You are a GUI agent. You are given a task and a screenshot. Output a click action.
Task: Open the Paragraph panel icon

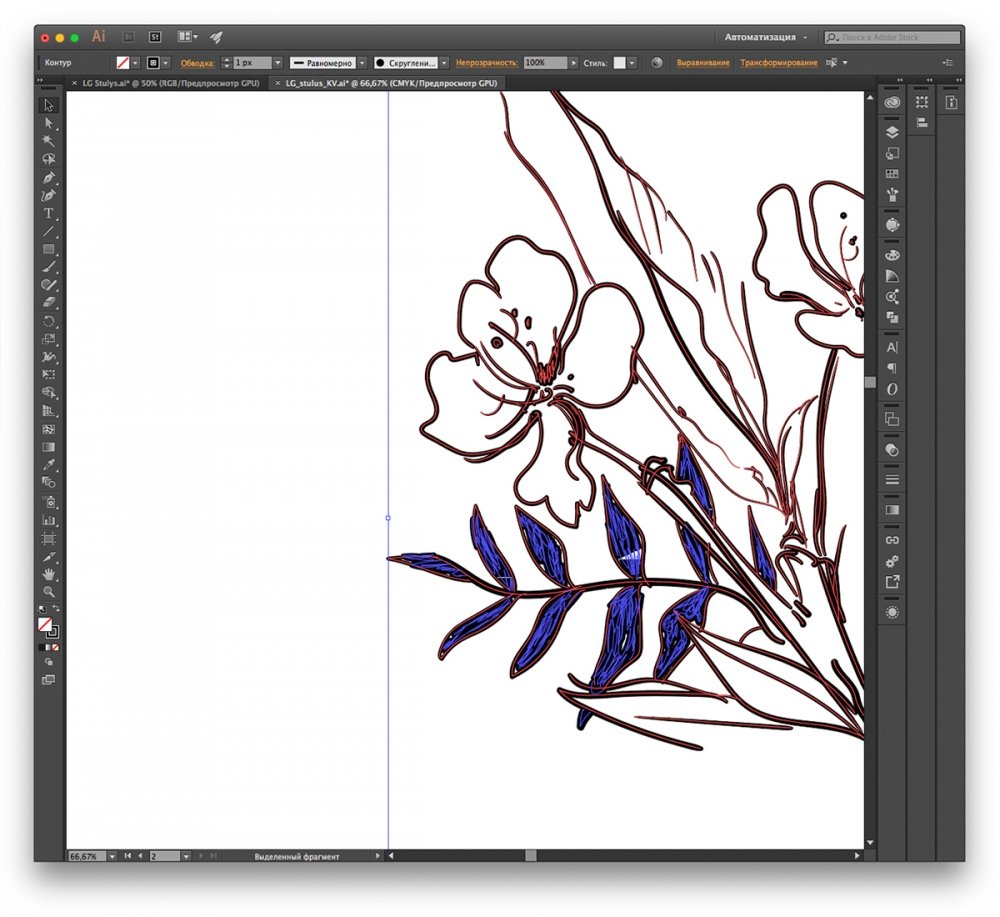point(892,369)
